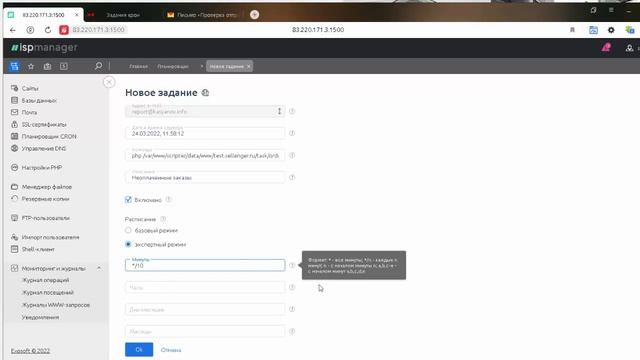
Task: Open Журнал операций
Action: pyautogui.click(x=45, y=280)
